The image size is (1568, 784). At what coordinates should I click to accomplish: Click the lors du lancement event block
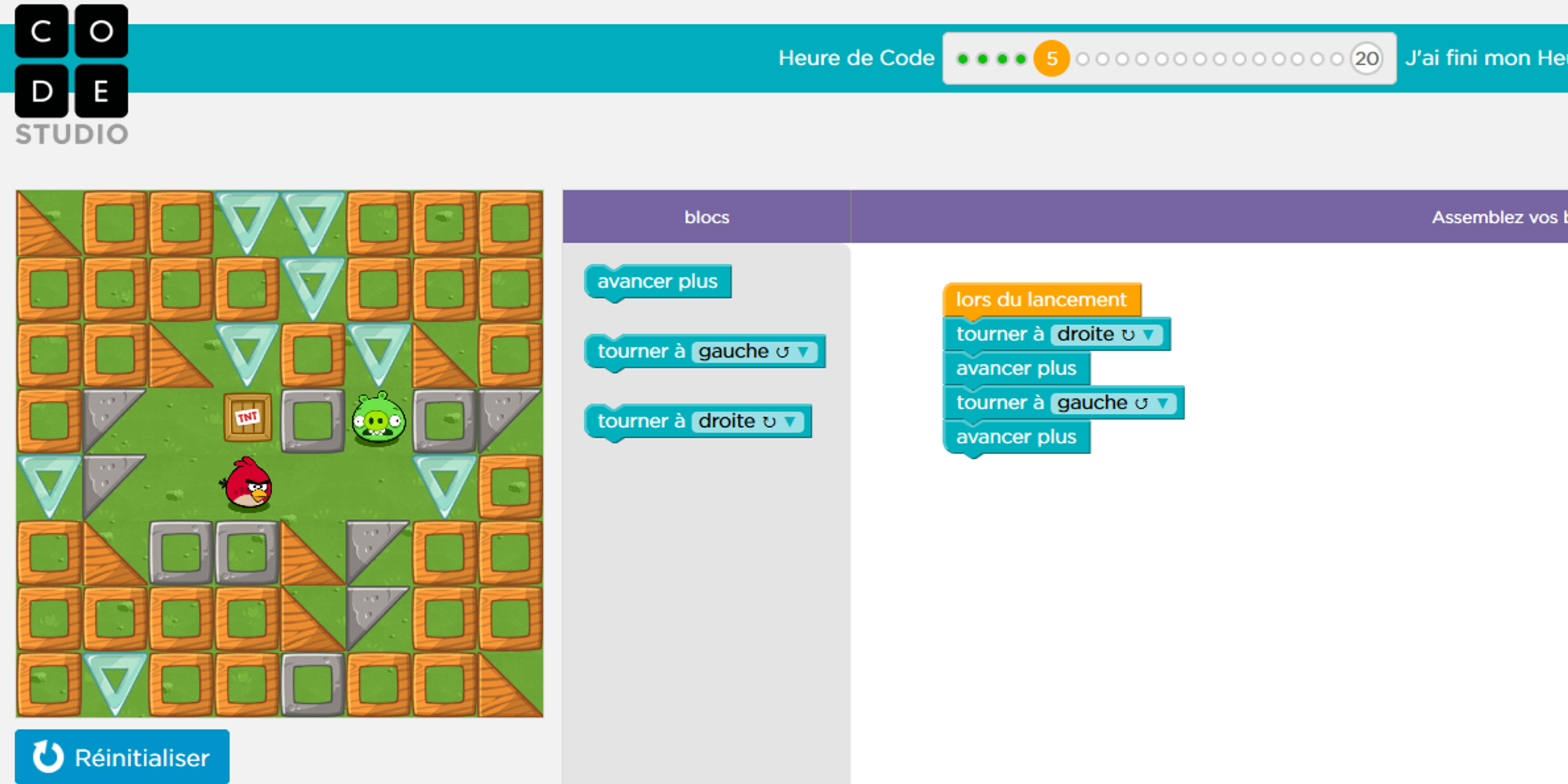click(1041, 299)
